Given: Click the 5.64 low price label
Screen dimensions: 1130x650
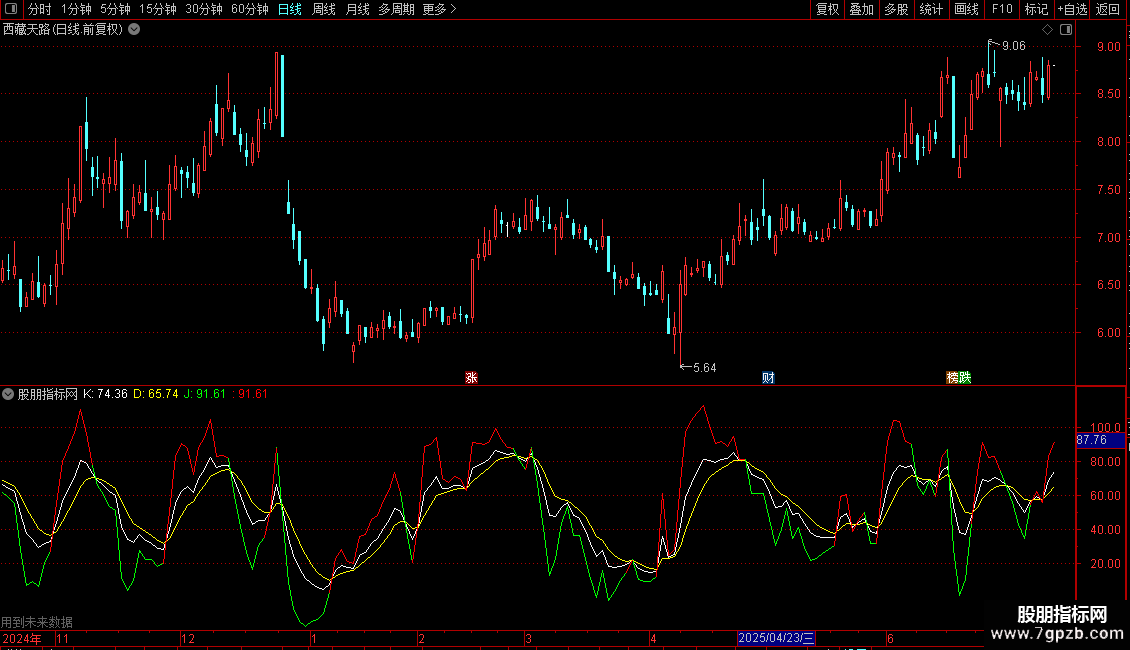Looking at the screenshot, I should [x=704, y=368].
